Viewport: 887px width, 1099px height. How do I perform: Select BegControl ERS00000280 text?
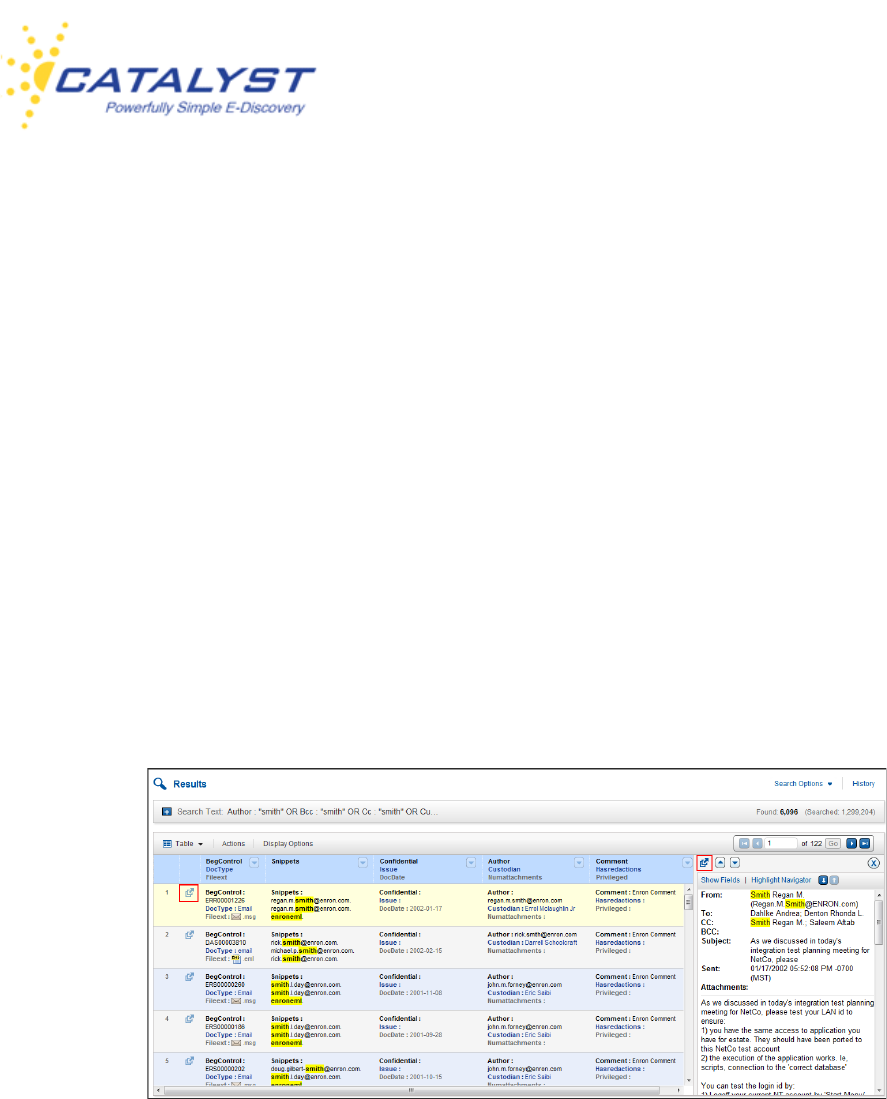point(225,985)
